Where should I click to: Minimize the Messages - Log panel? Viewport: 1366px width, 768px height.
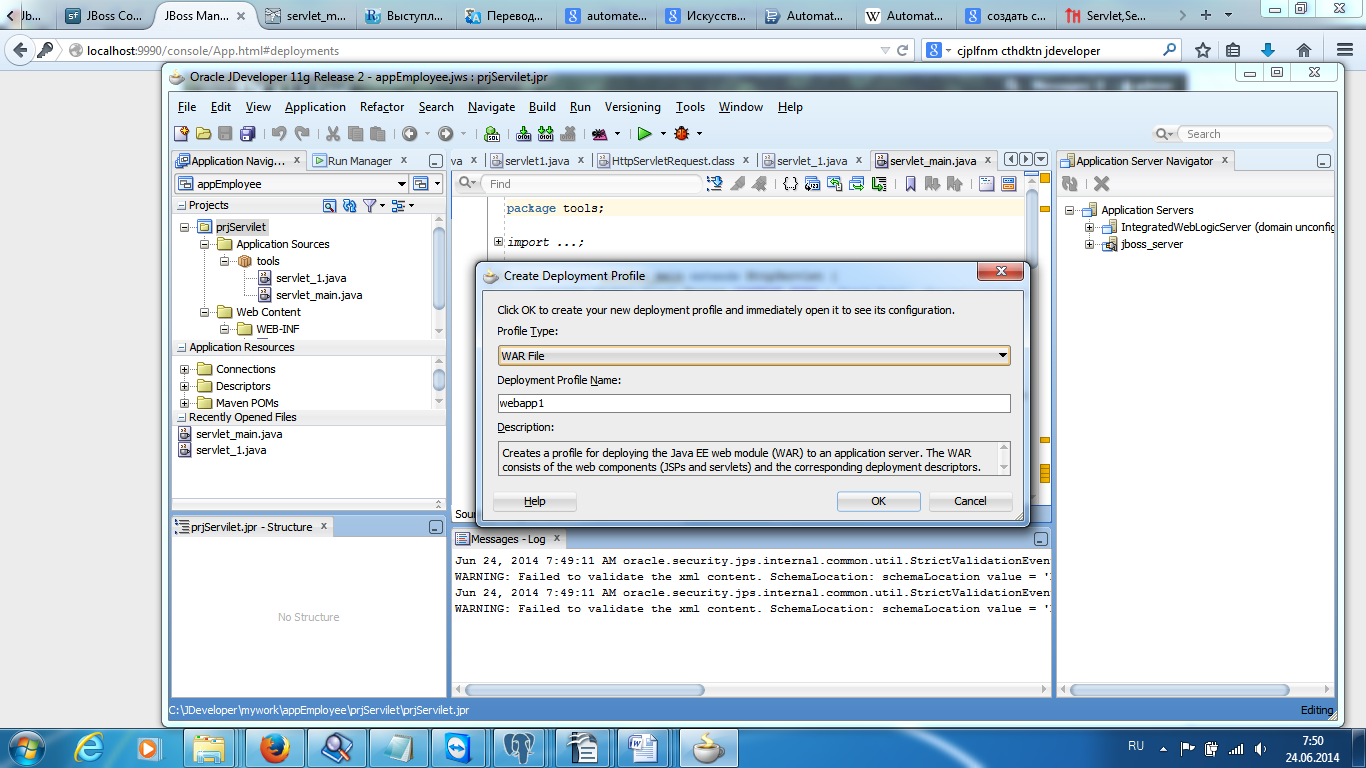pos(1040,539)
